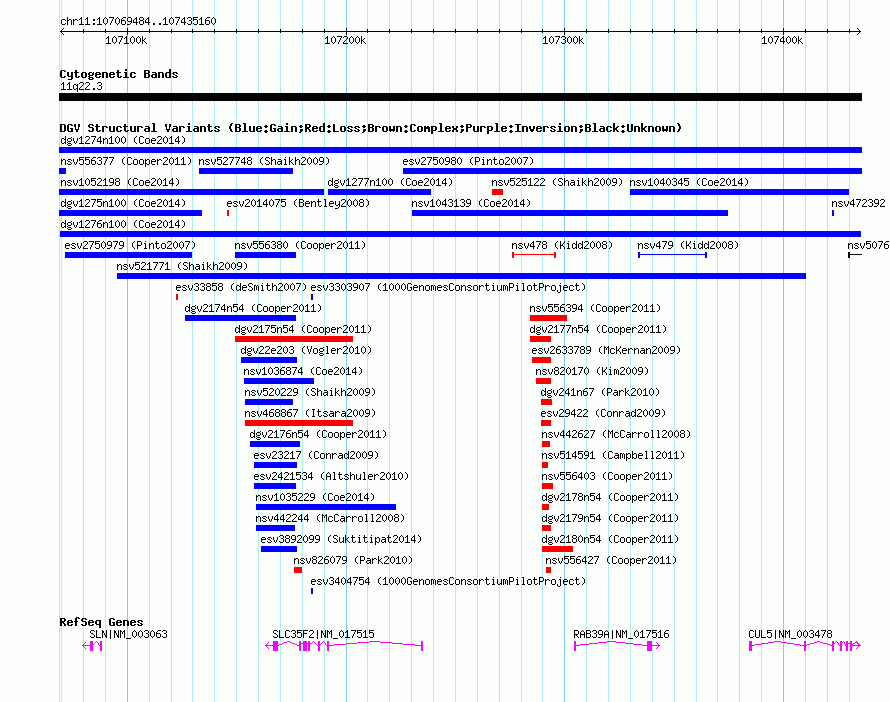Click nsv820170 (Kim2009) variant label
Screen dimensions: 890x702
click(592, 371)
